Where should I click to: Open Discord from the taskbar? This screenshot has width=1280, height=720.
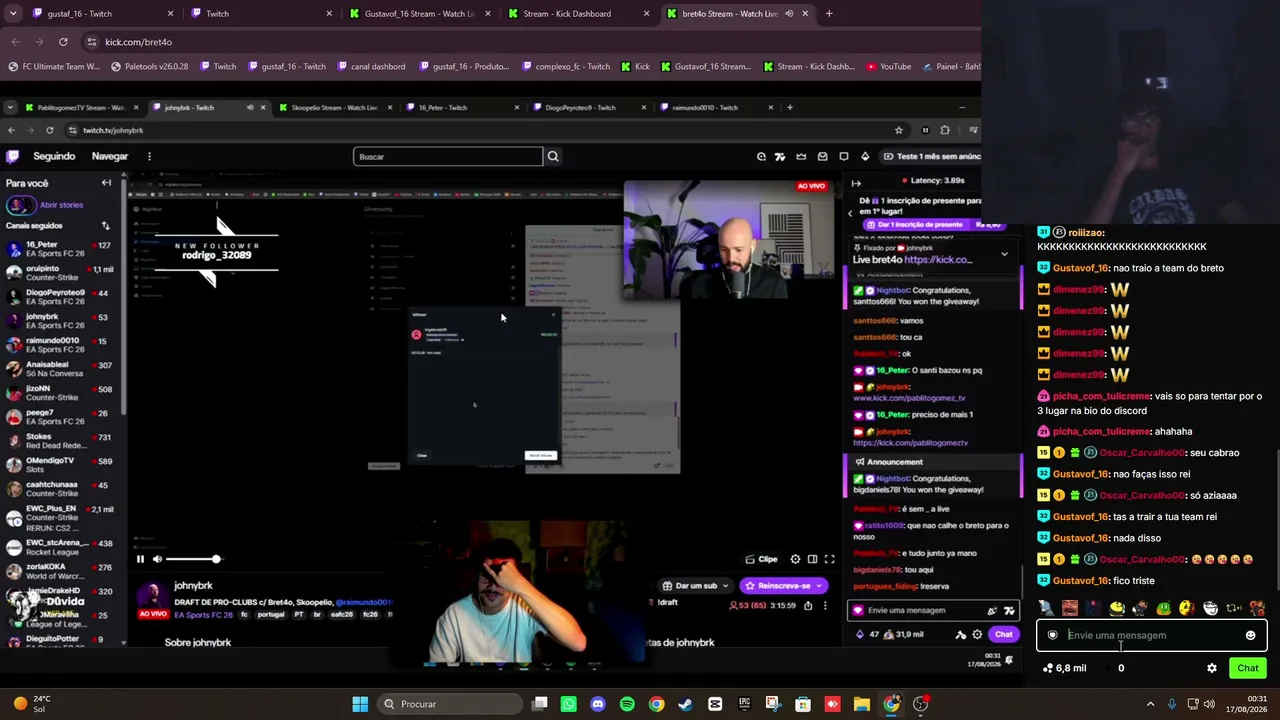coord(598,704)
